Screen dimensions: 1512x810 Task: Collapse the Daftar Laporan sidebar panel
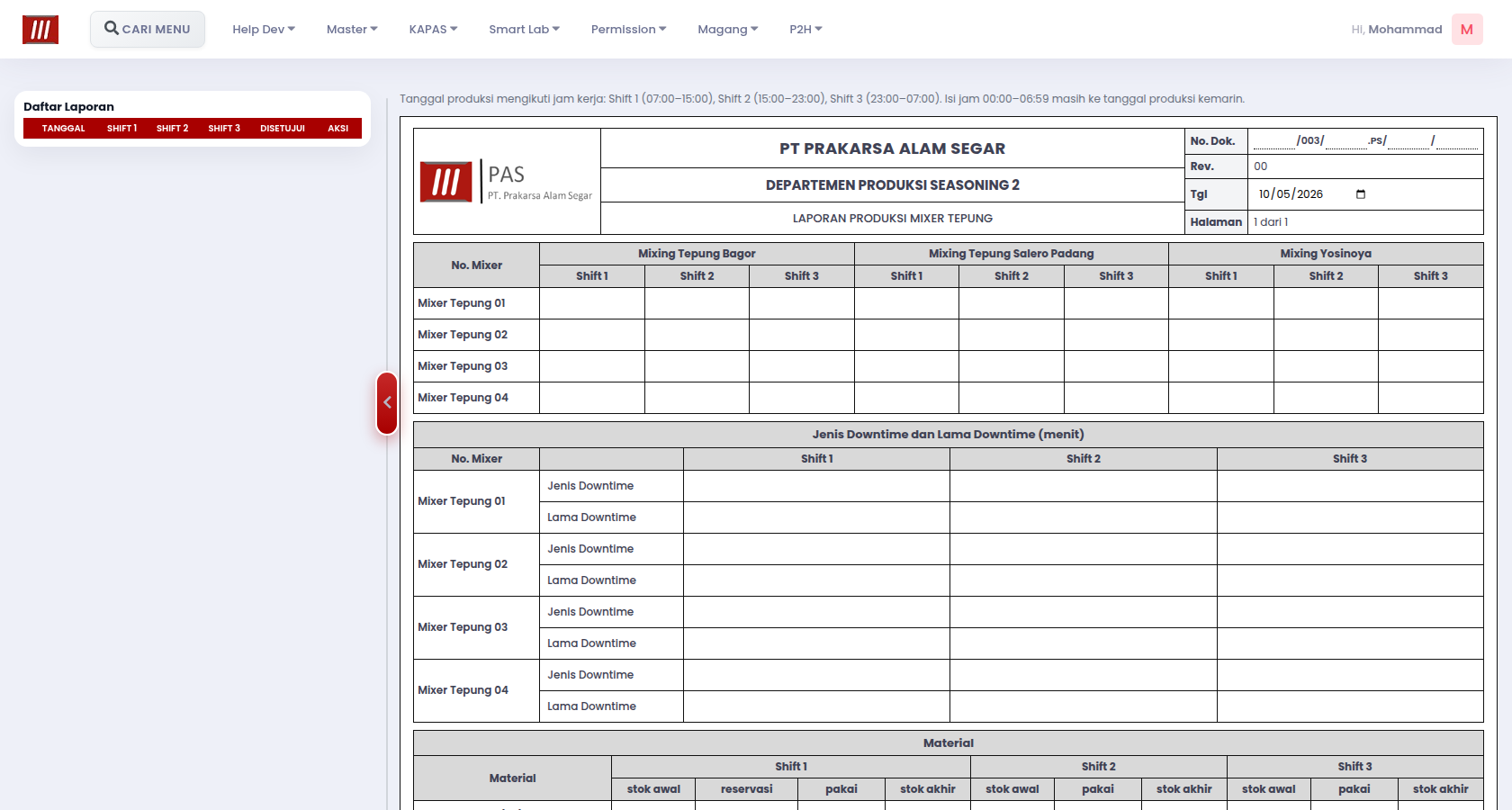(x=387, y=402)
